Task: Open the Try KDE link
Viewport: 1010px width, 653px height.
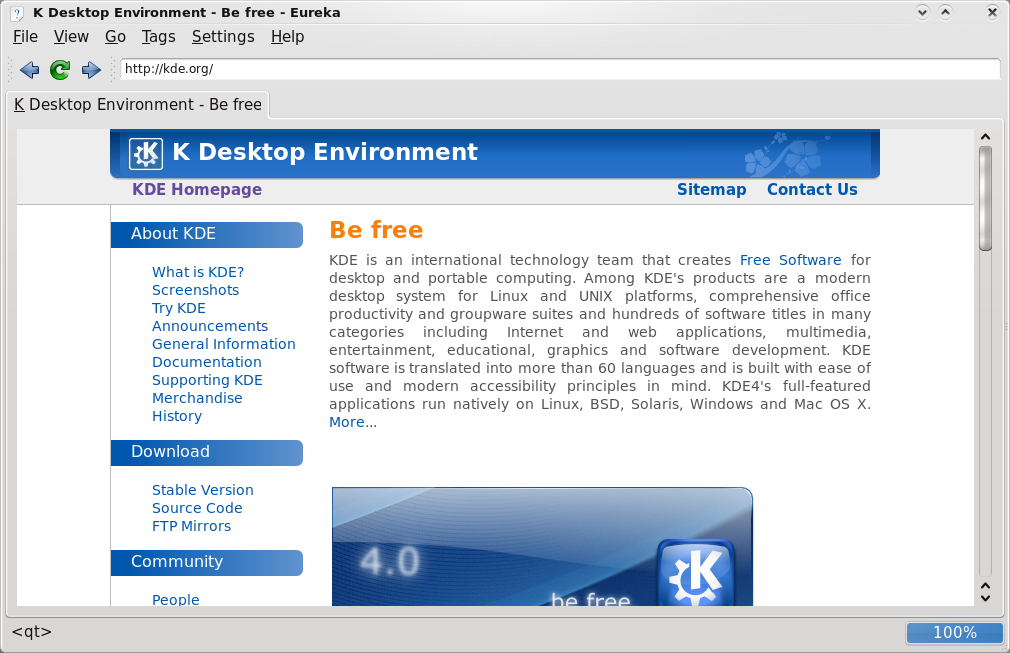Action: tap(178, 308)
